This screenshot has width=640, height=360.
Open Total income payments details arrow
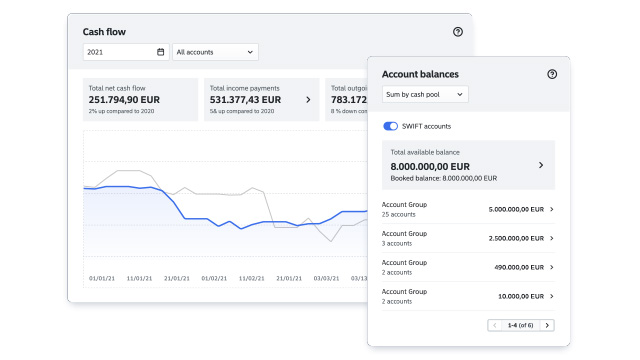308,100
